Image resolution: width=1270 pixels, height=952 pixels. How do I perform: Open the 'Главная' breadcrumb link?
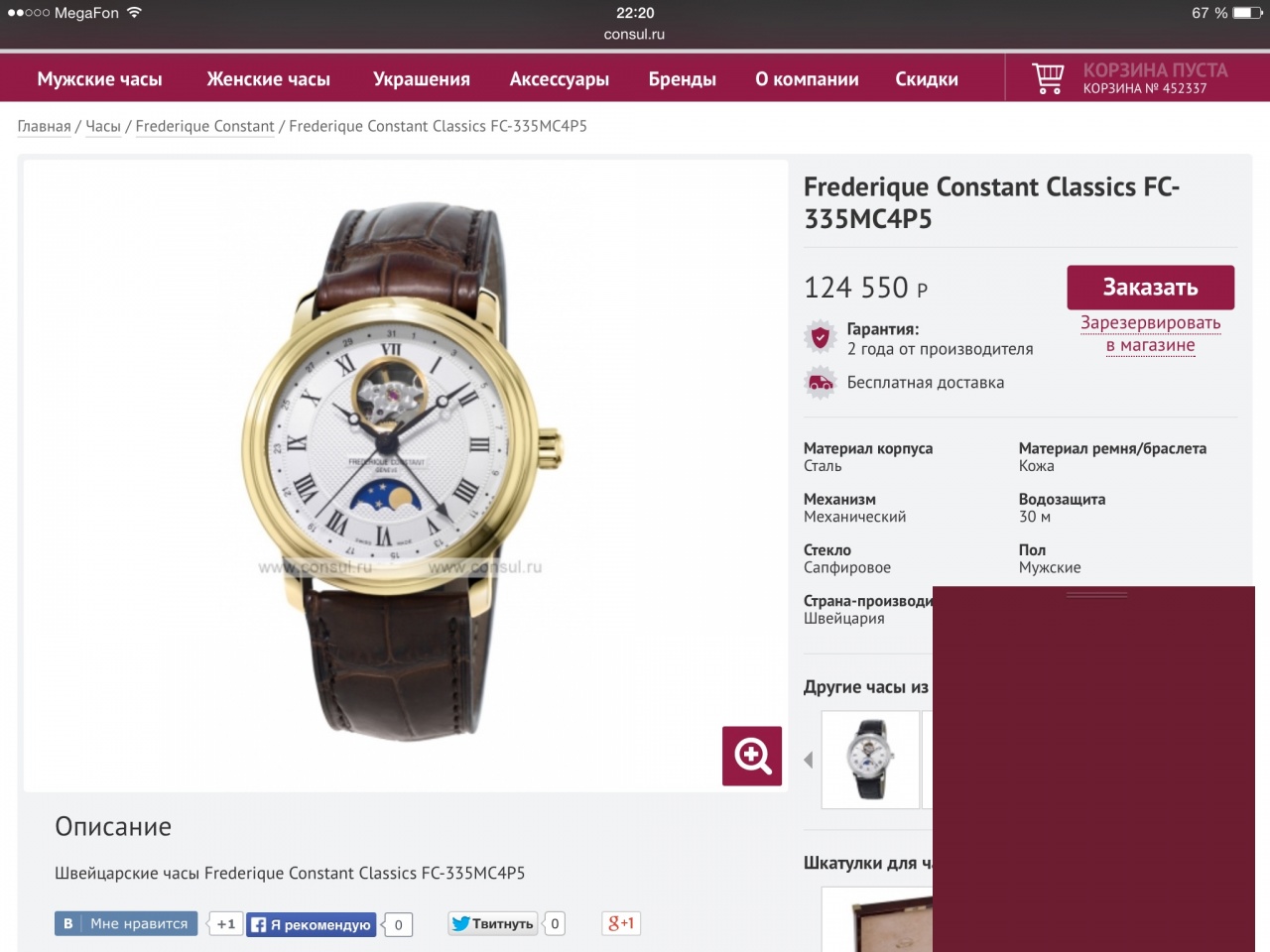[44, 126]
